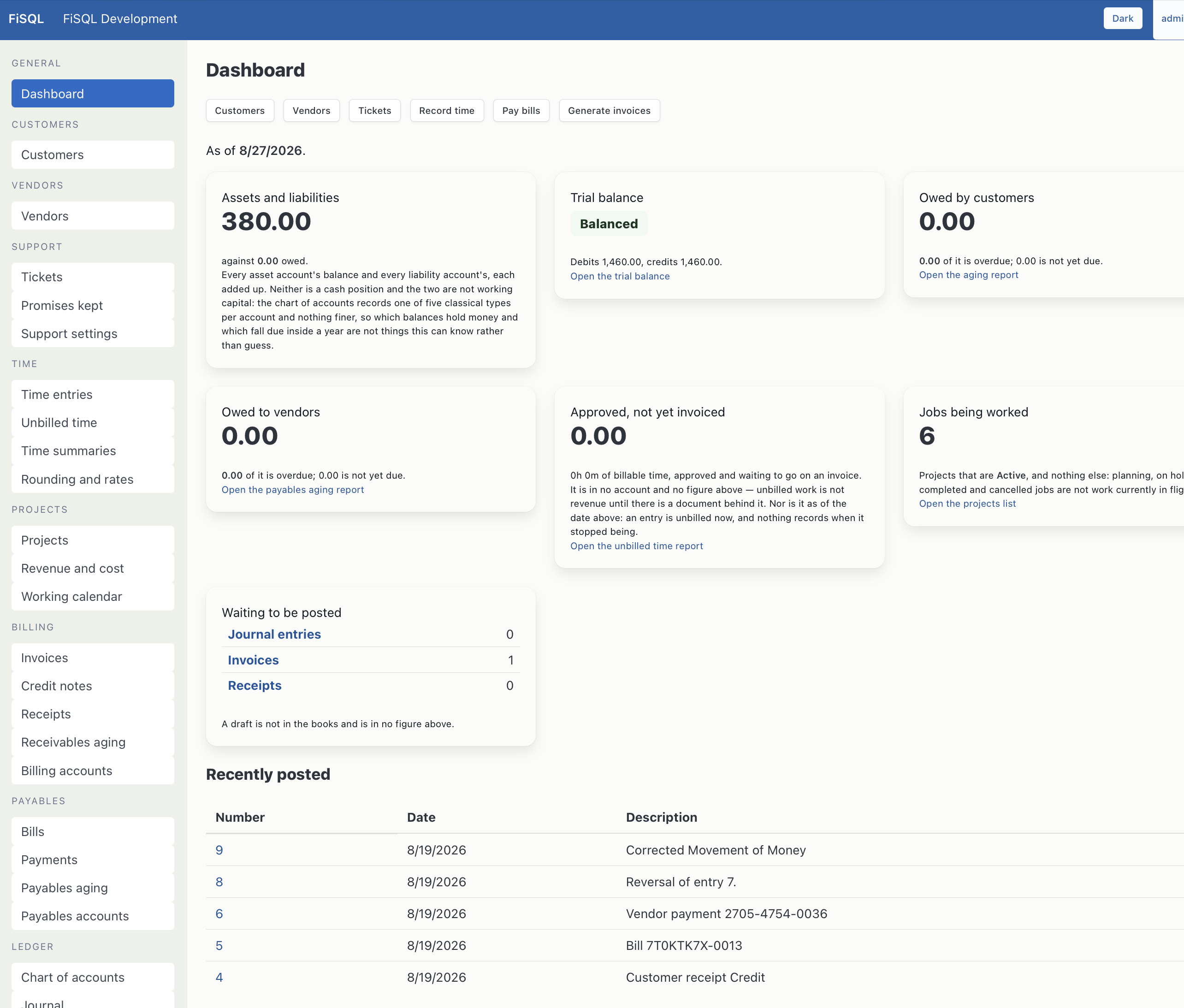Open Invoices in the sidebar
Viewport: 1184px width, 1008px height.
[x=93, y=658]
